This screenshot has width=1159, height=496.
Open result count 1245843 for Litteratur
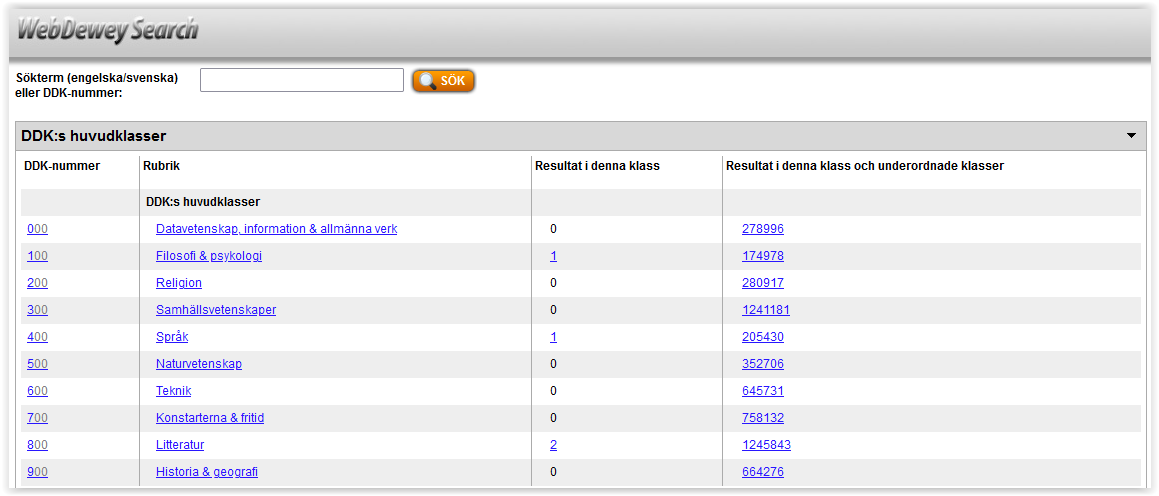767,445
